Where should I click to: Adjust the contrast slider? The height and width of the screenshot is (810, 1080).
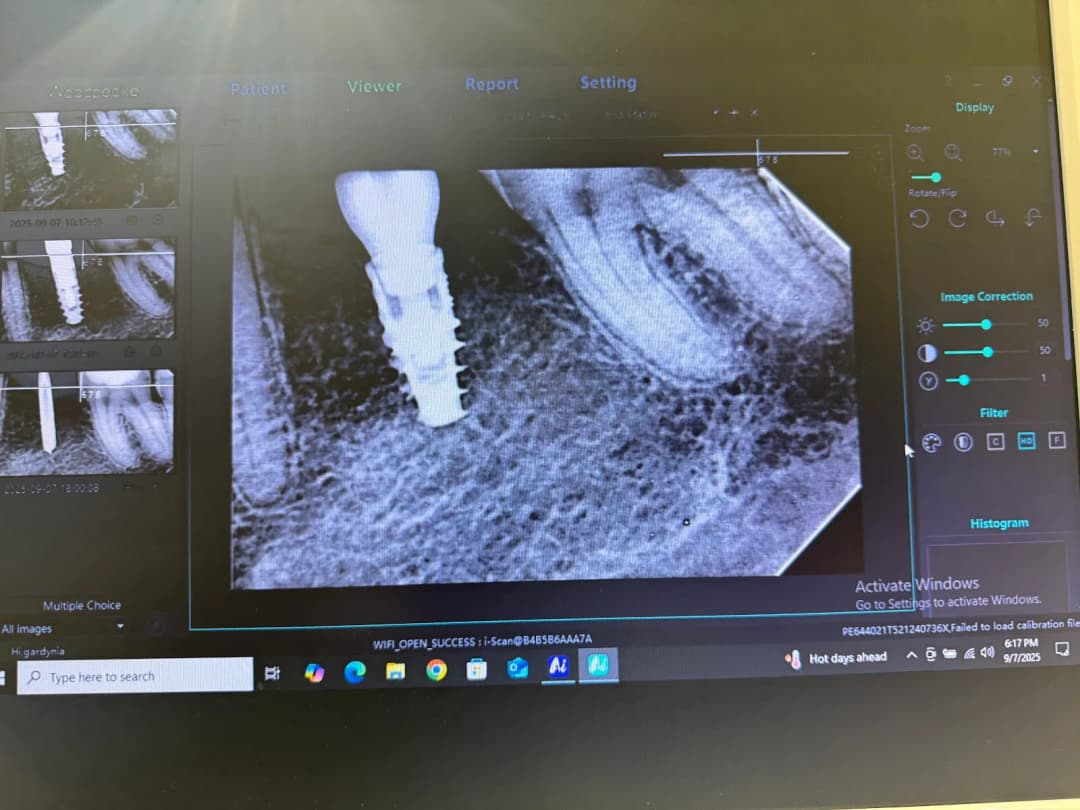(x=988, y=352)
